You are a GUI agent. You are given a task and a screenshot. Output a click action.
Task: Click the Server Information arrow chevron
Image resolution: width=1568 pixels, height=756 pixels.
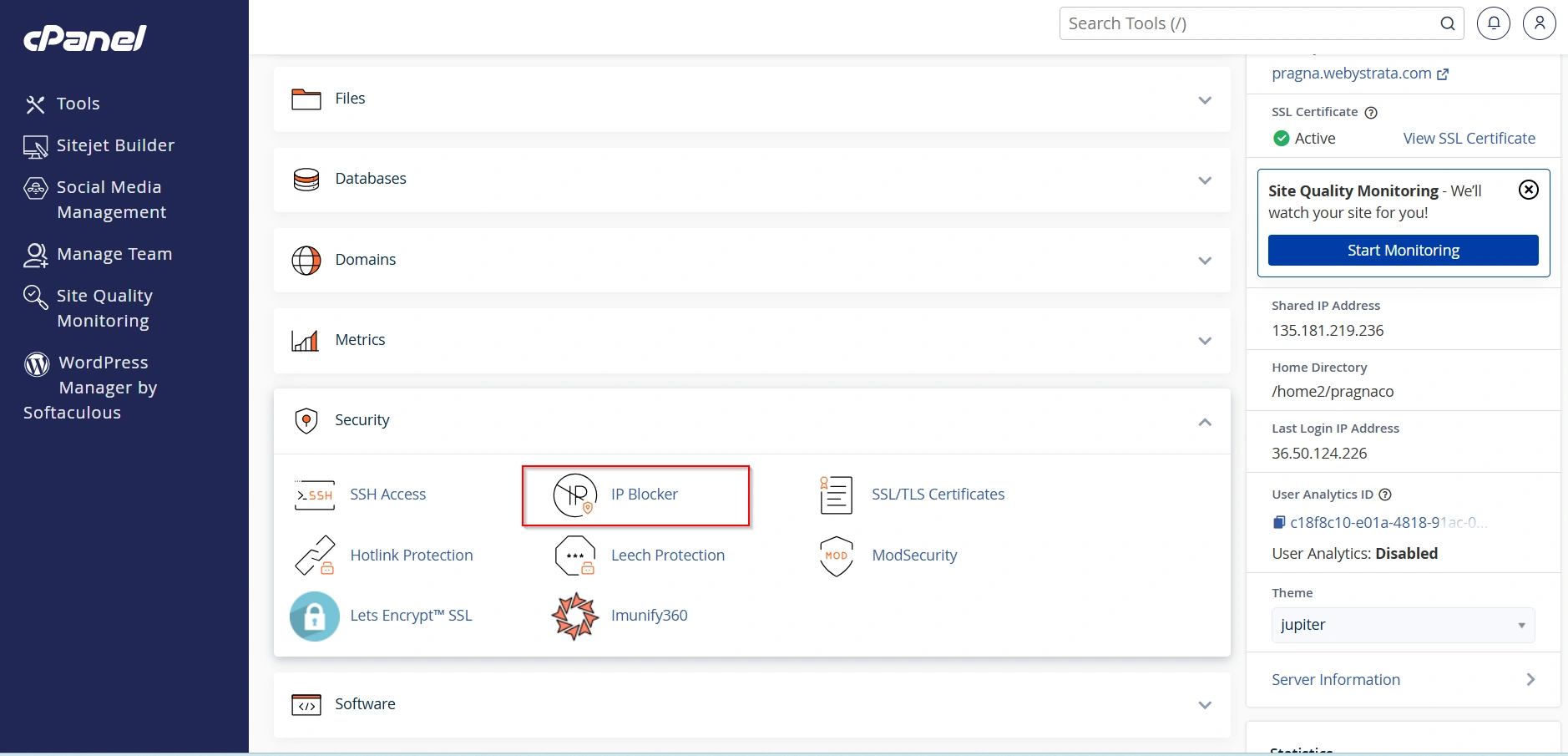[x=1530, y=680]
